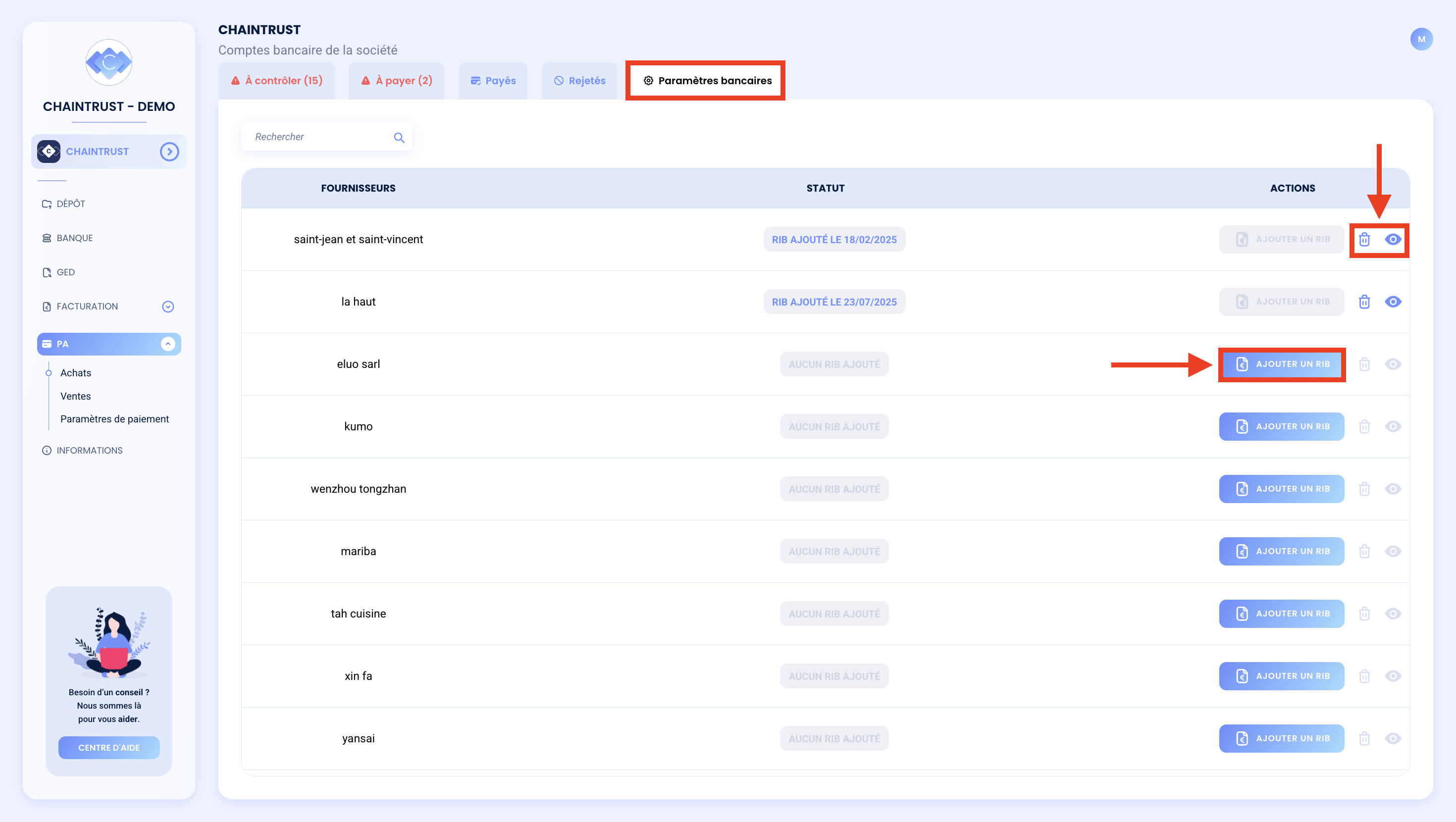
Task: Click AJOUTER UN RIB for eluo sarl
Action: 1282,364
